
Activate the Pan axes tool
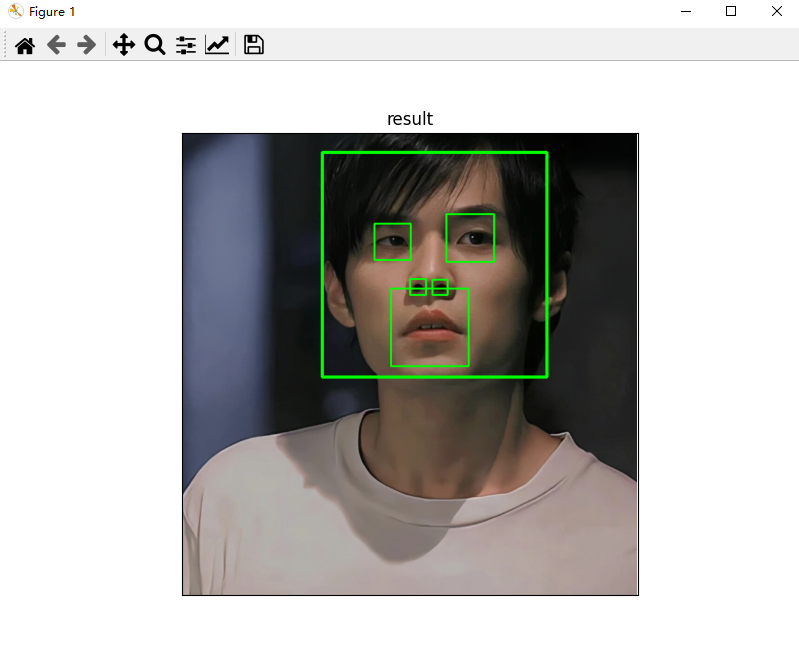(x=124, y=45)
